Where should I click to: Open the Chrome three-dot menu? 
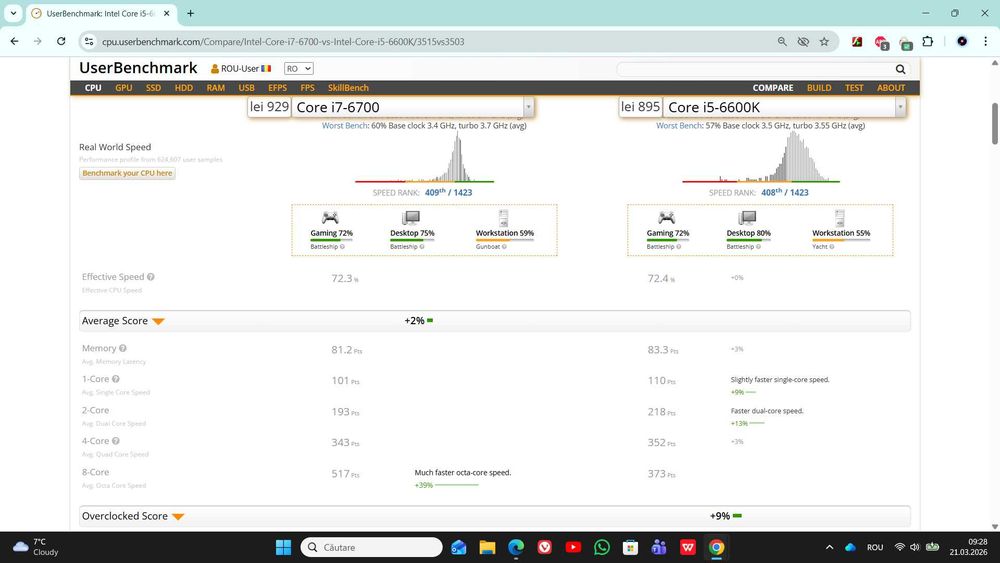[x=985, y=41]
